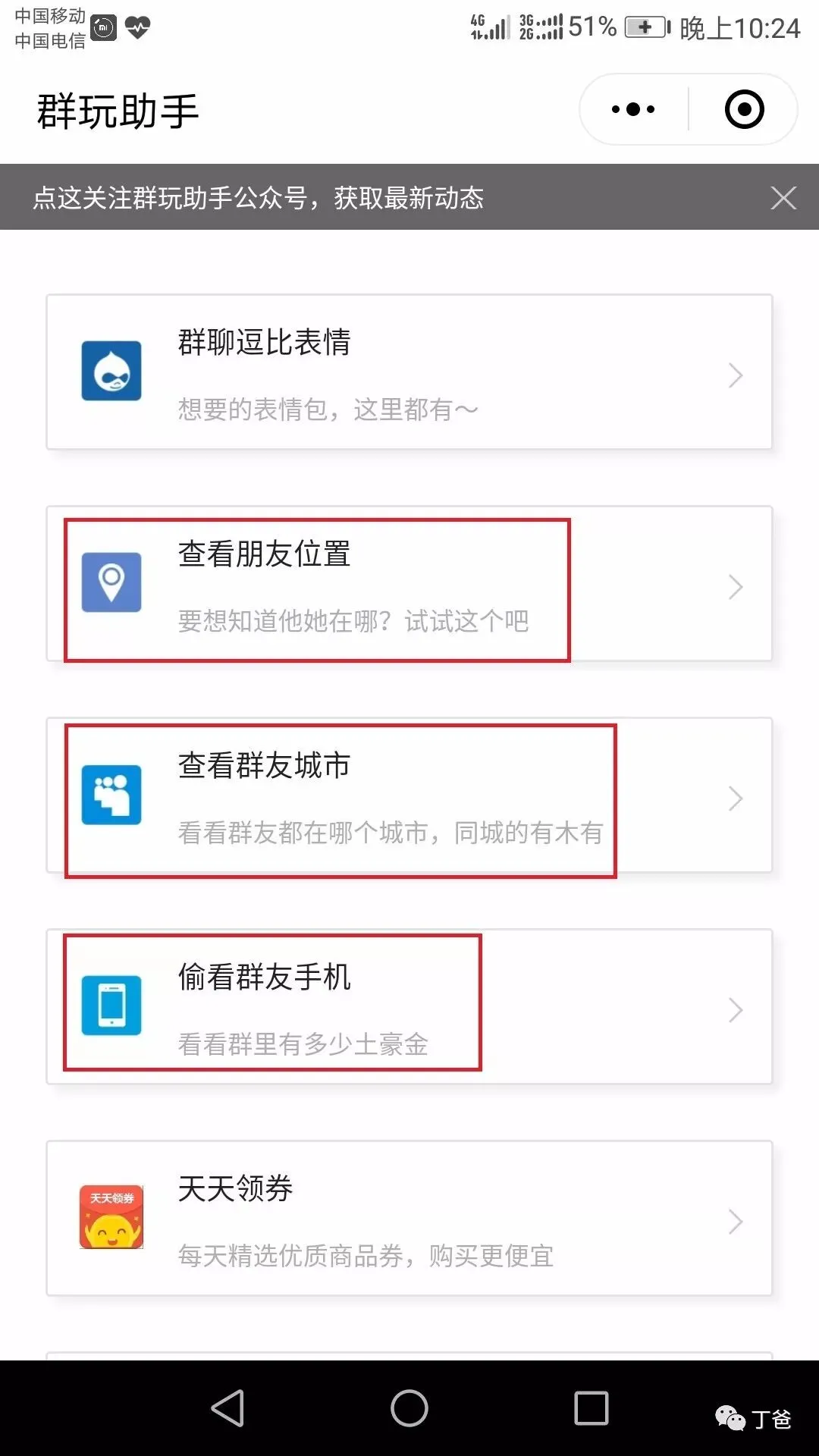Tap the Android home circle button

pyautogui.click(x=409, y=1408)
